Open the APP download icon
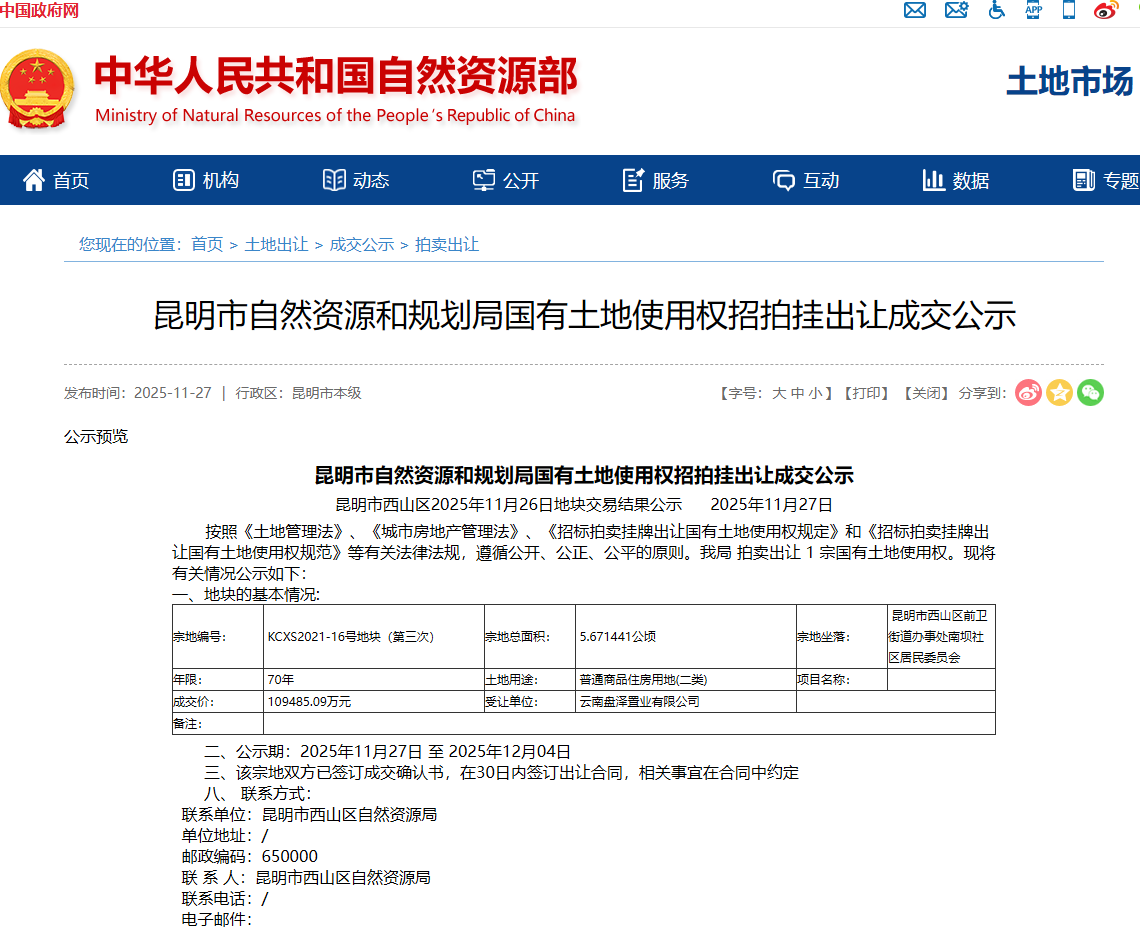 1033,10
